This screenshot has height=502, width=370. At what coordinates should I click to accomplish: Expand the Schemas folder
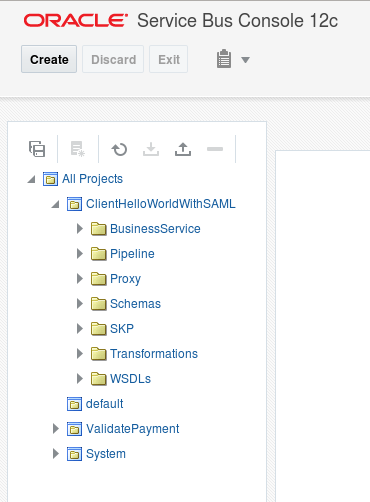[80, 304]
